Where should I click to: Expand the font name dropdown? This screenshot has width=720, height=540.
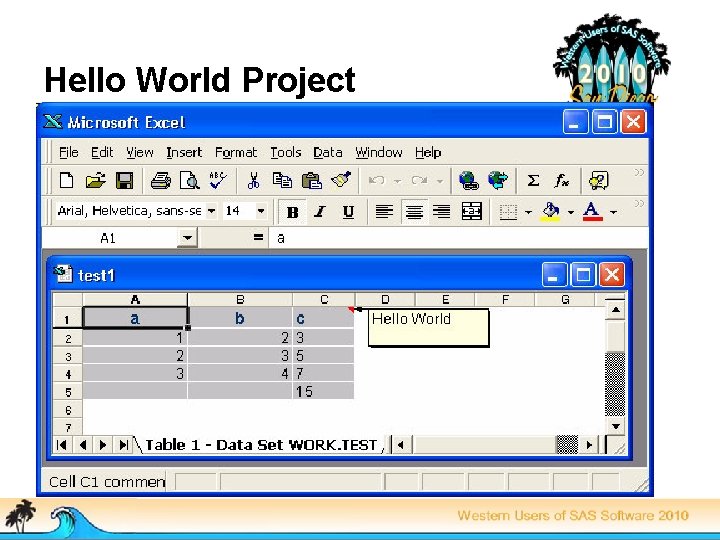tap(211, 211)
